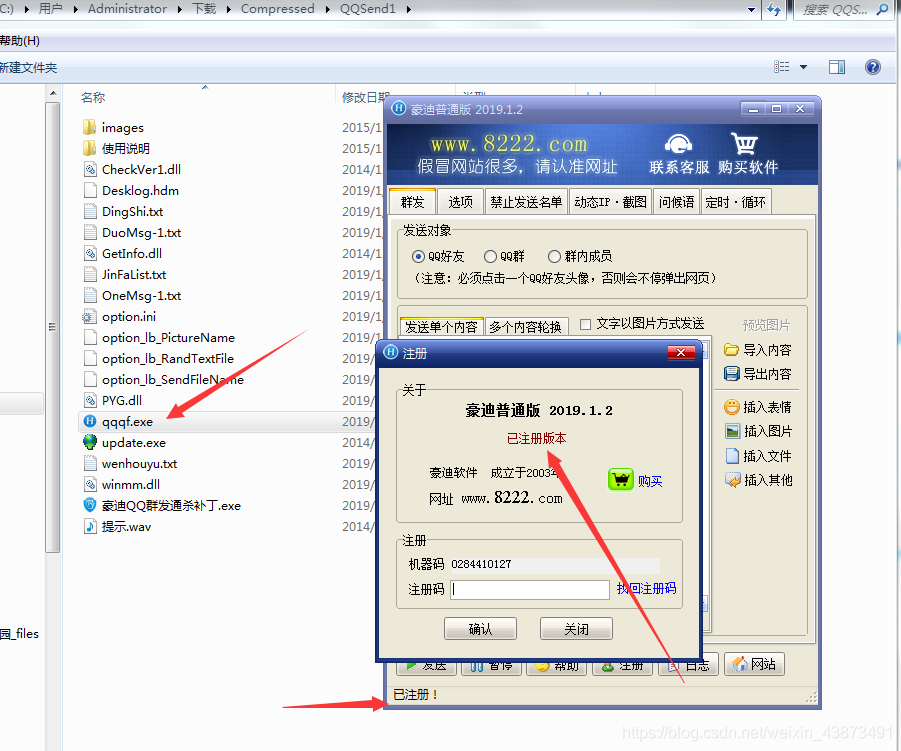Enable 文字以图片方式发送 checkbox

click(x=586, y=324)
